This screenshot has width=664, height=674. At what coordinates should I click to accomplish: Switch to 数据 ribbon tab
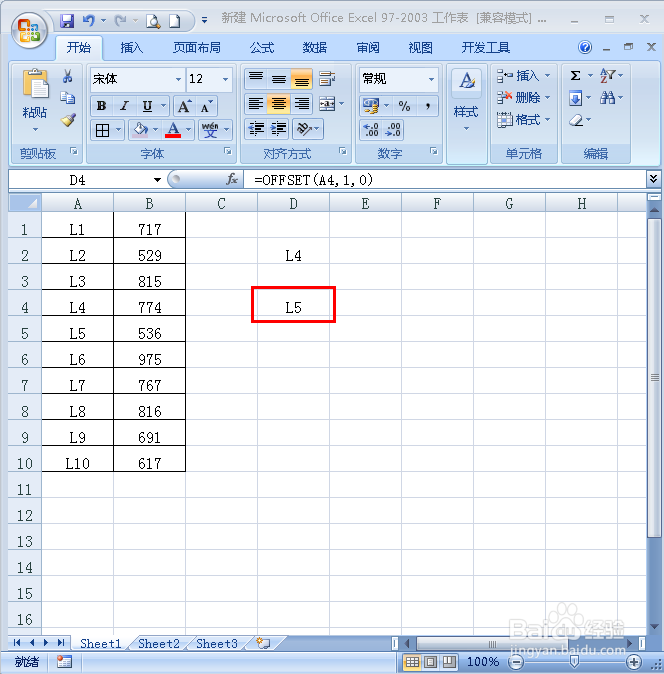click(314, 47)
